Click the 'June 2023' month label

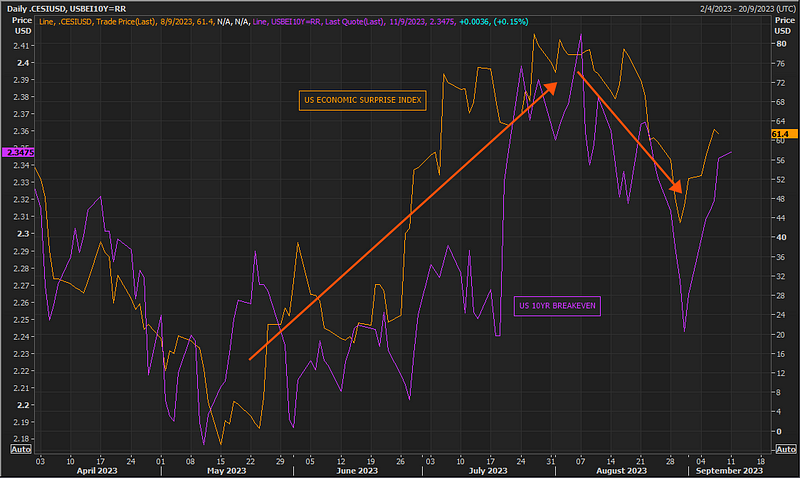point(357,470)
